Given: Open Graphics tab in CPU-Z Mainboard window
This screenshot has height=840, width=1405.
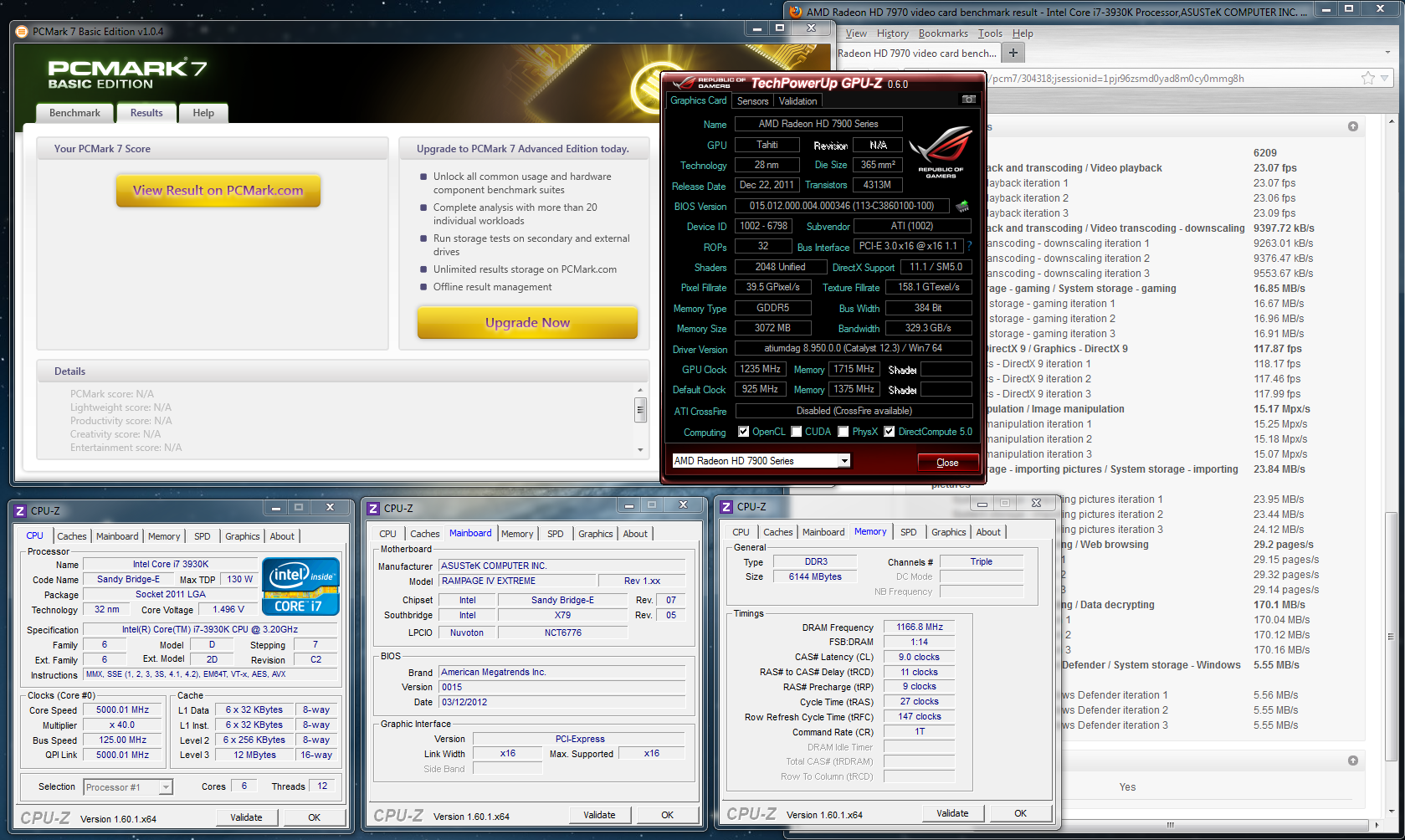Looking at the screenshot, I should coord(595,534).
